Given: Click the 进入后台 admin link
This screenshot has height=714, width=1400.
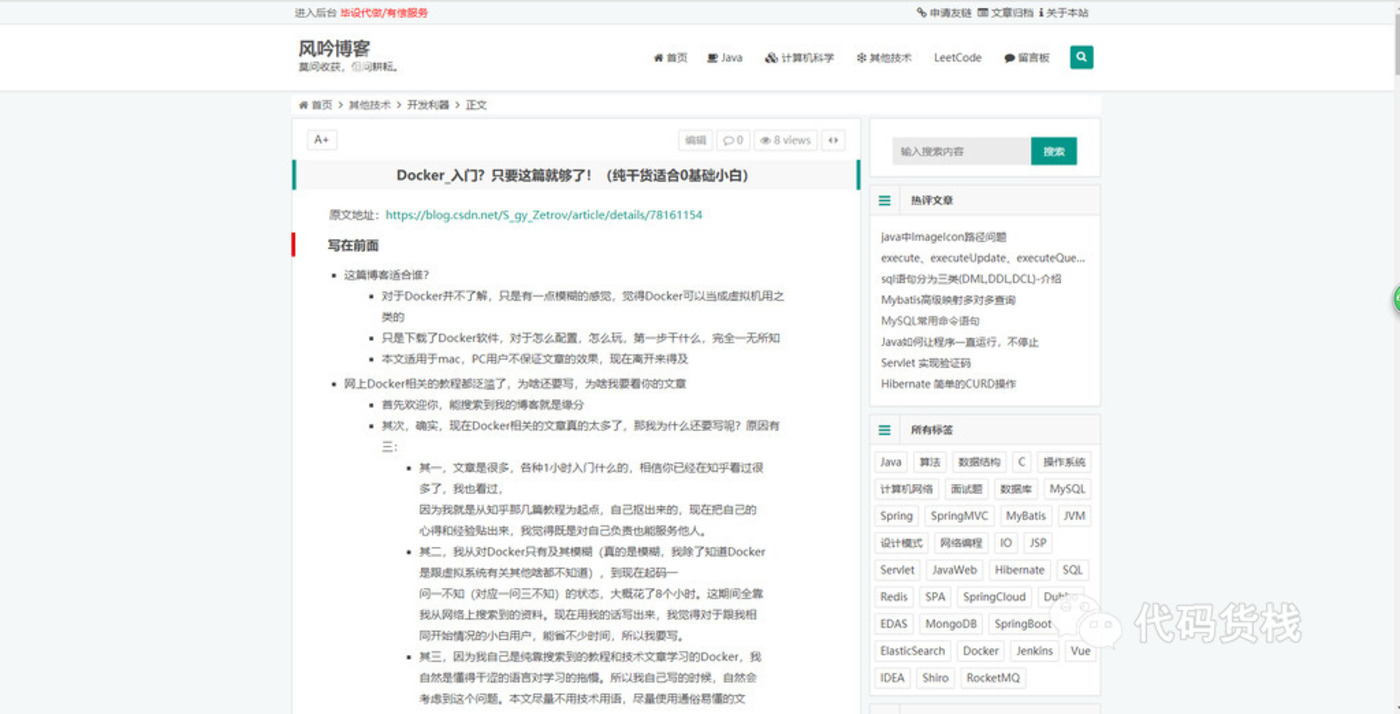Looking at the screenshot, I should tap(315, 13).
